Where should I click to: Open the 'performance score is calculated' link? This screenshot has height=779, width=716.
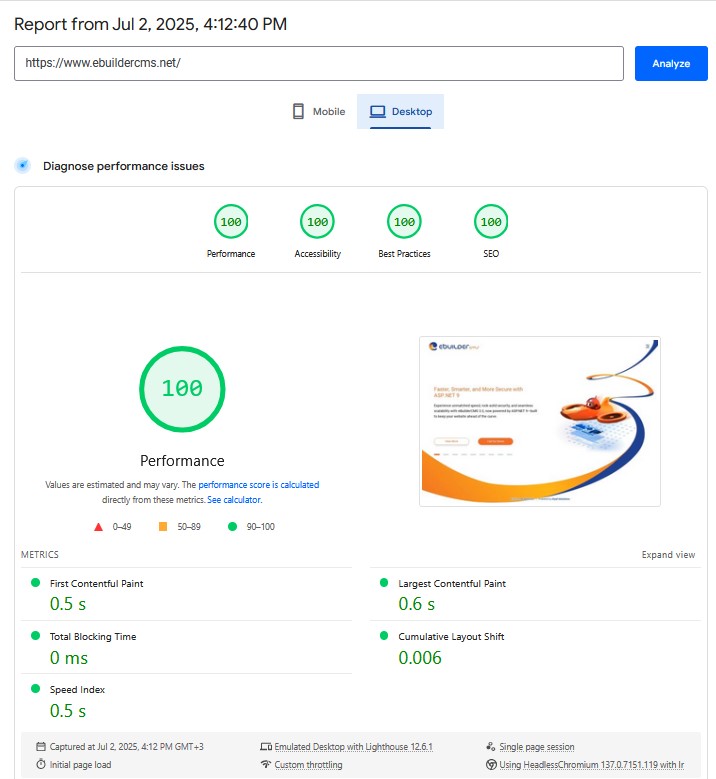click(x=251, y=485)
